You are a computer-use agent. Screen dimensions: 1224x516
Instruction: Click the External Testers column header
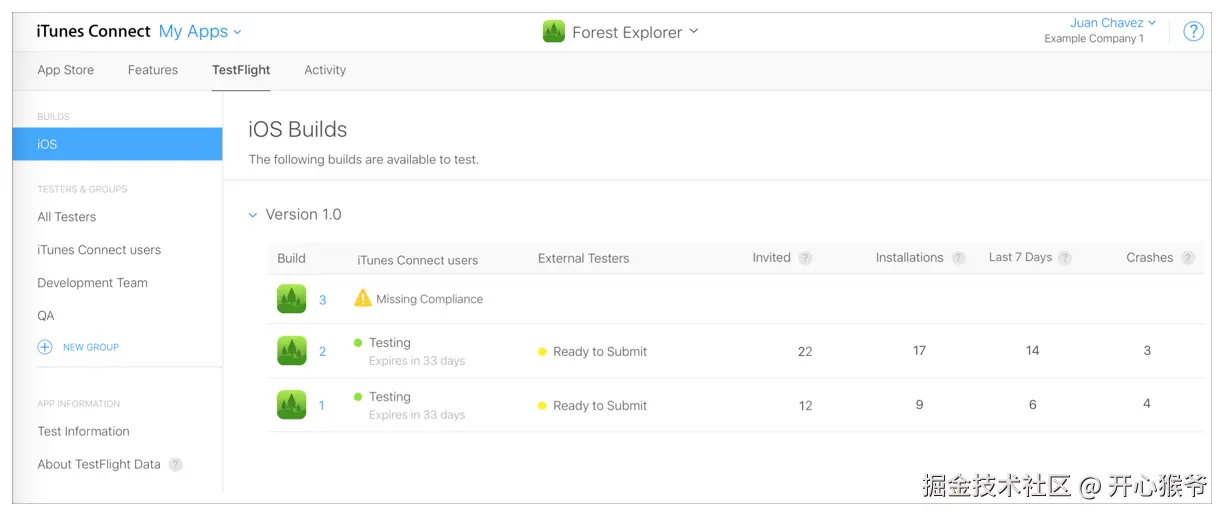pyautogui.click(x=584, y=259)
